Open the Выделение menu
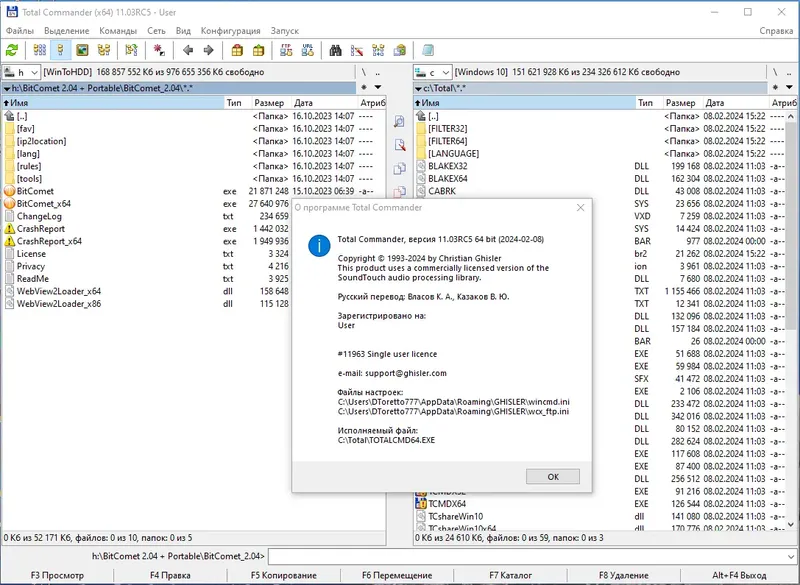 tap(67, 31)
